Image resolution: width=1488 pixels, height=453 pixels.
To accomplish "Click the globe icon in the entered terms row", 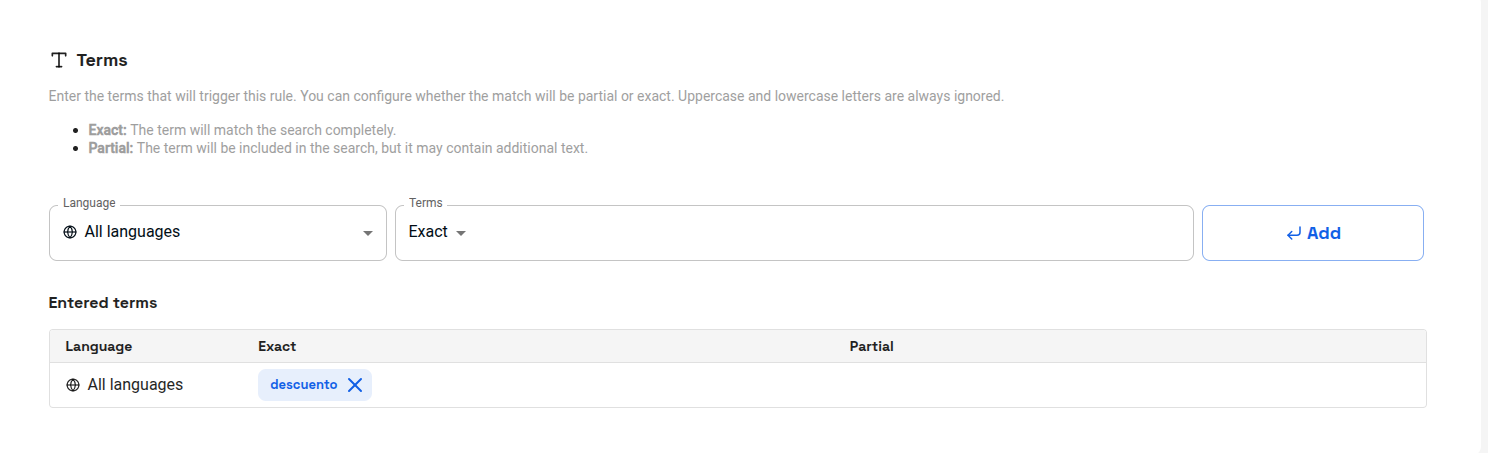I will click(x=73, y=385).
